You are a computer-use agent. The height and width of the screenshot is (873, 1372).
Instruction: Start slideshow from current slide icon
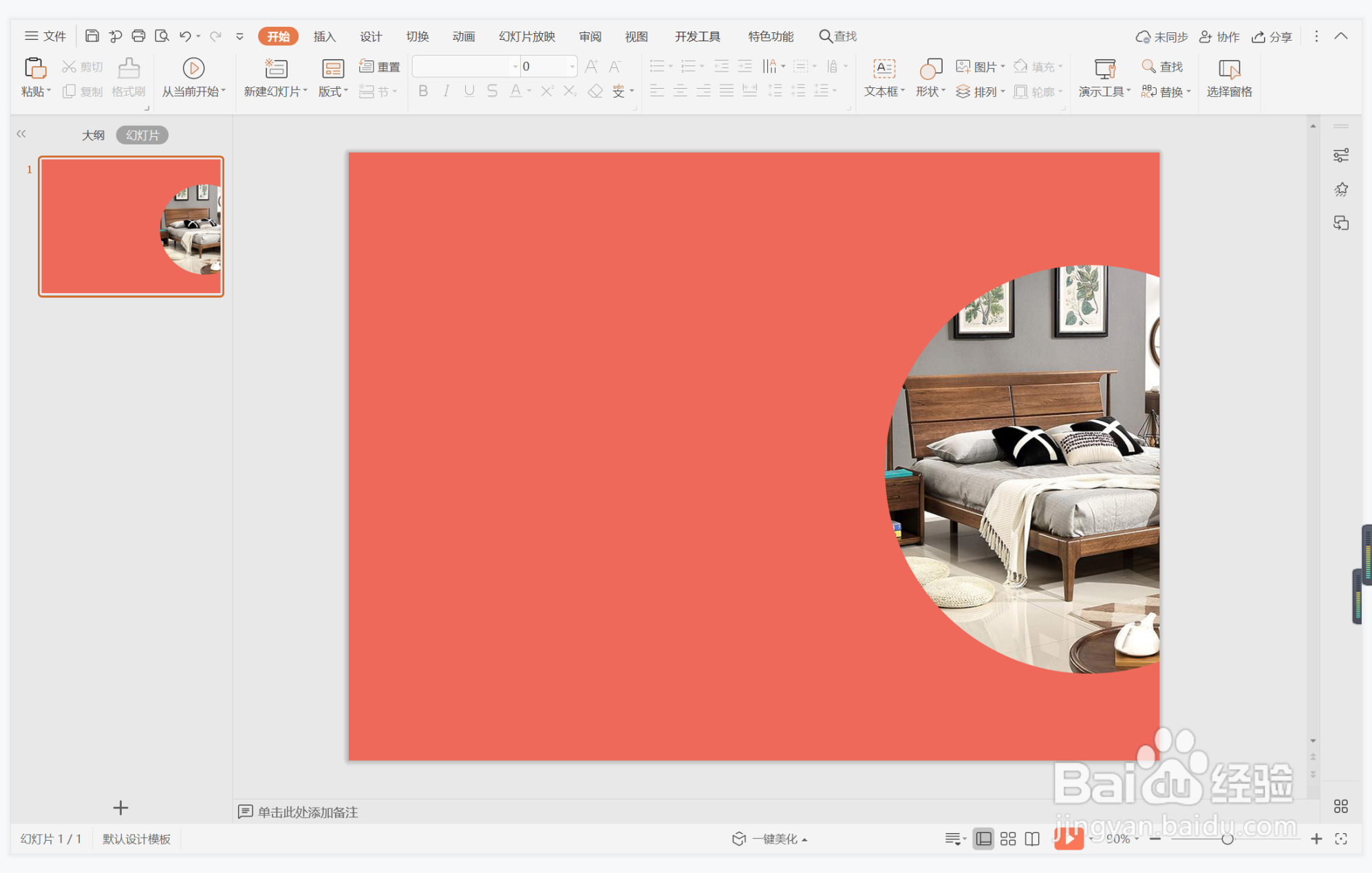point(193,68)
